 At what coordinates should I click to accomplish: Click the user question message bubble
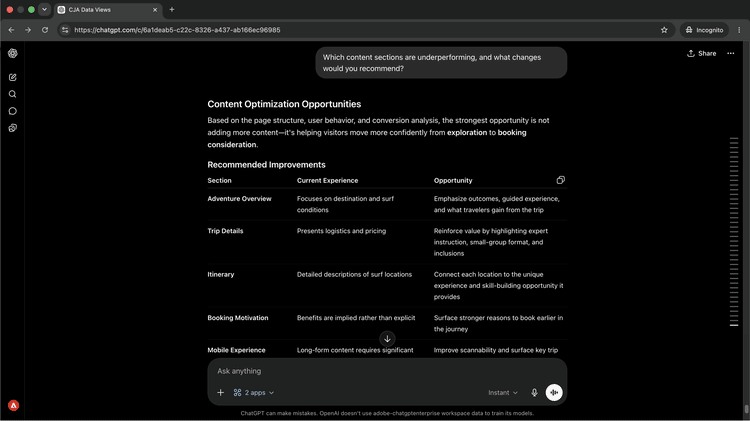coord(441,63)
